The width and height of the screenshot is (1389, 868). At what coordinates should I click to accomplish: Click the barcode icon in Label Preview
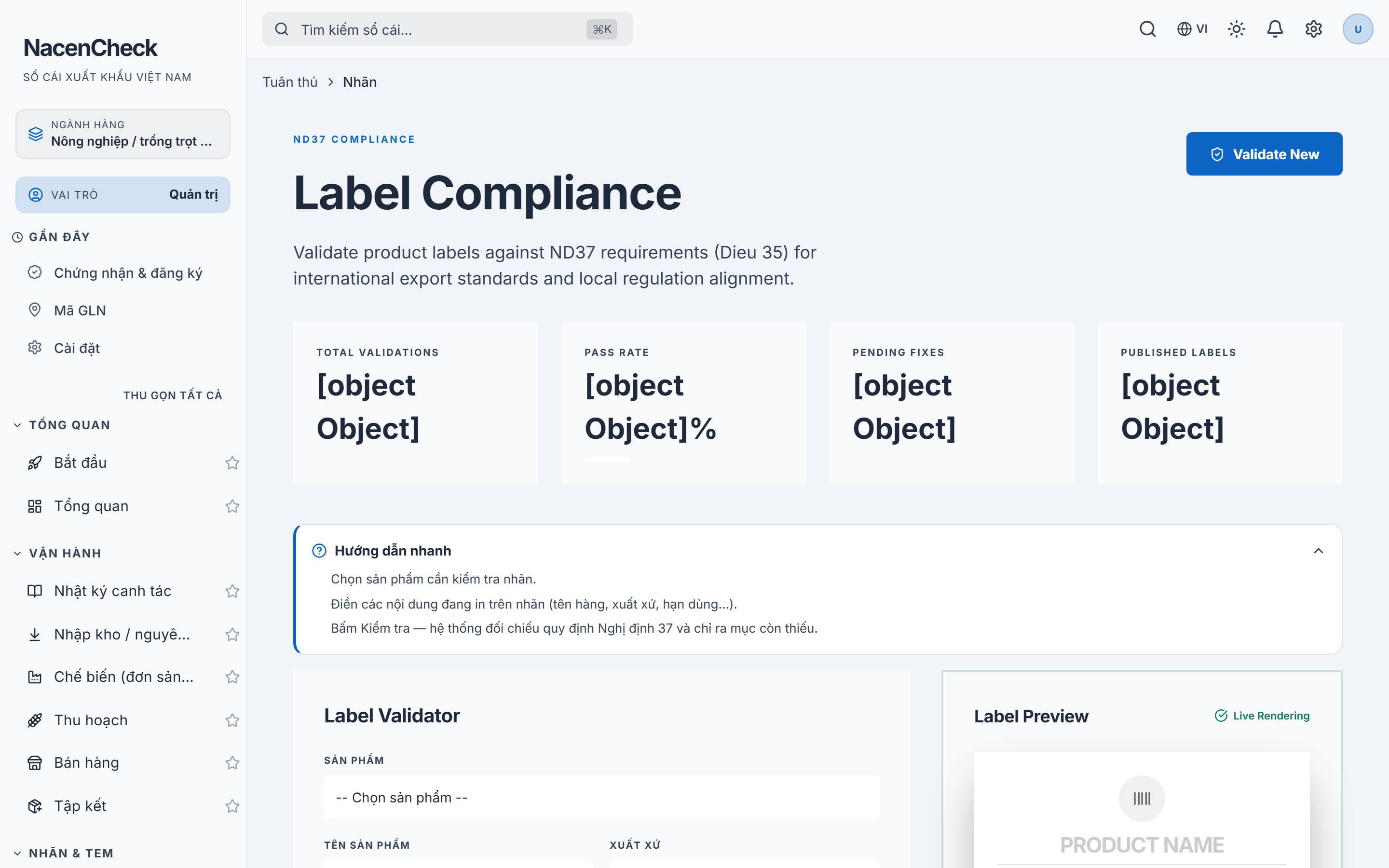click(1142, 799)
